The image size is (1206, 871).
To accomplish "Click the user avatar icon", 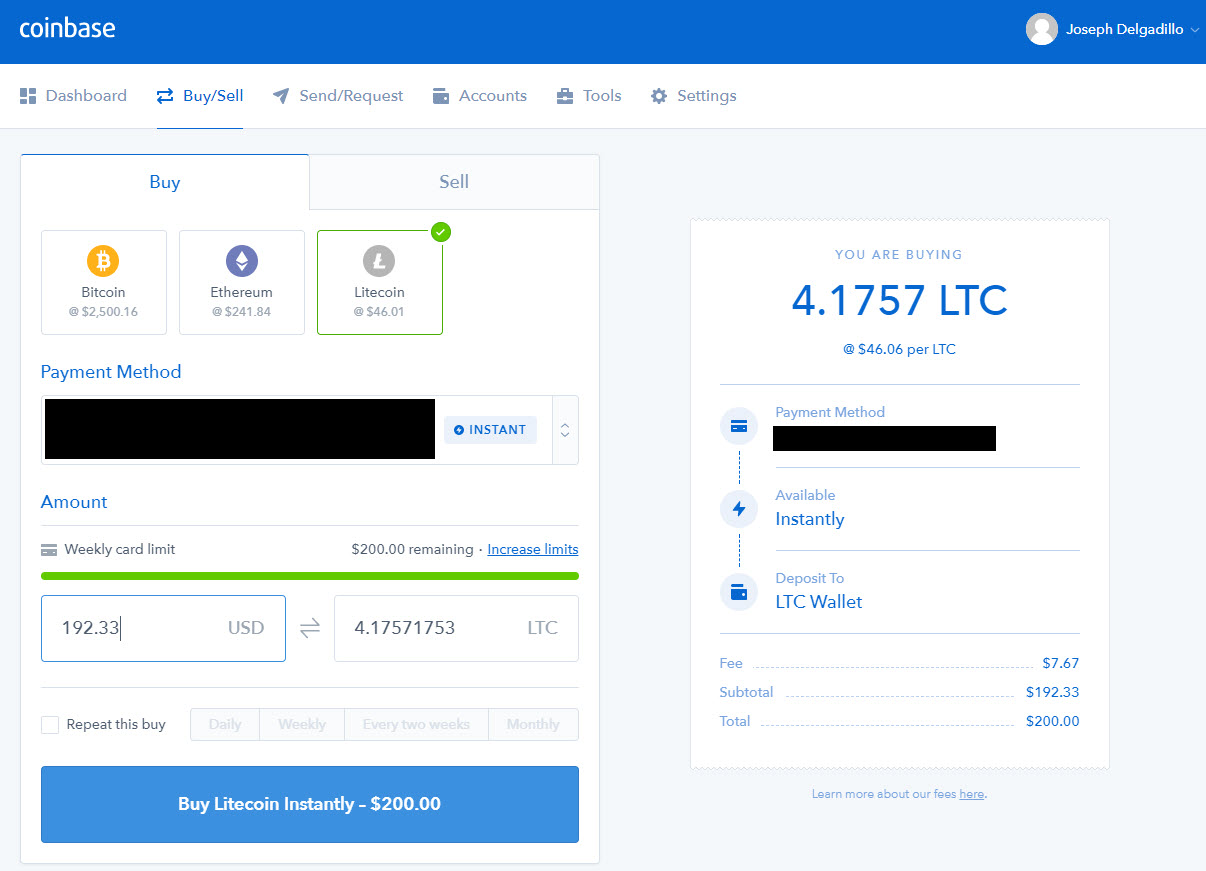I will pyautogui.click(x=1042, y=29).
